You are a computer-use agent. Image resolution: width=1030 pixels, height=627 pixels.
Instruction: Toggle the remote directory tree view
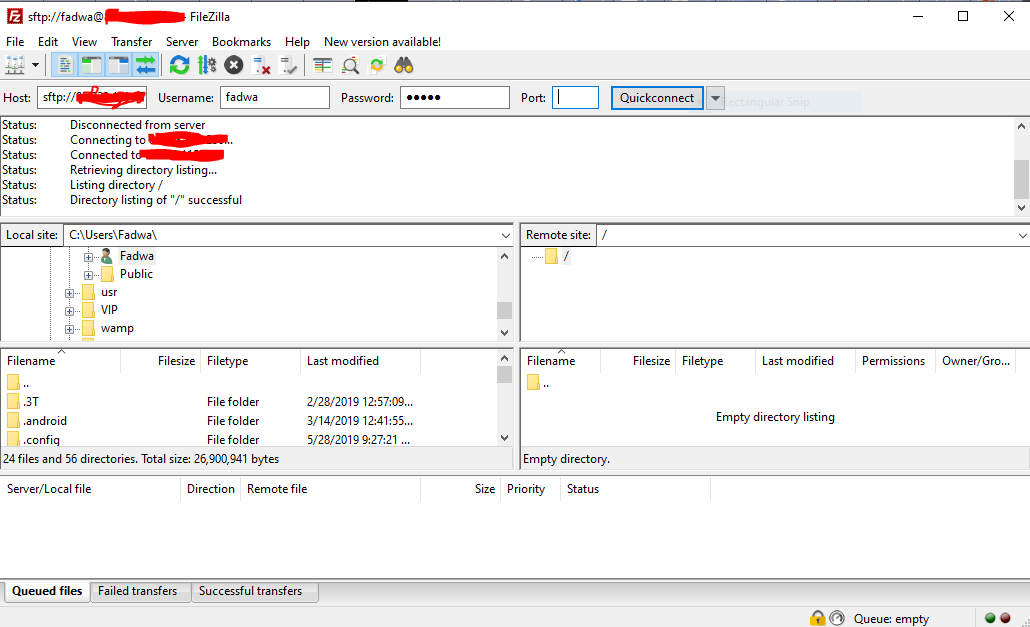pyautogui.click(x=118, y=65)
